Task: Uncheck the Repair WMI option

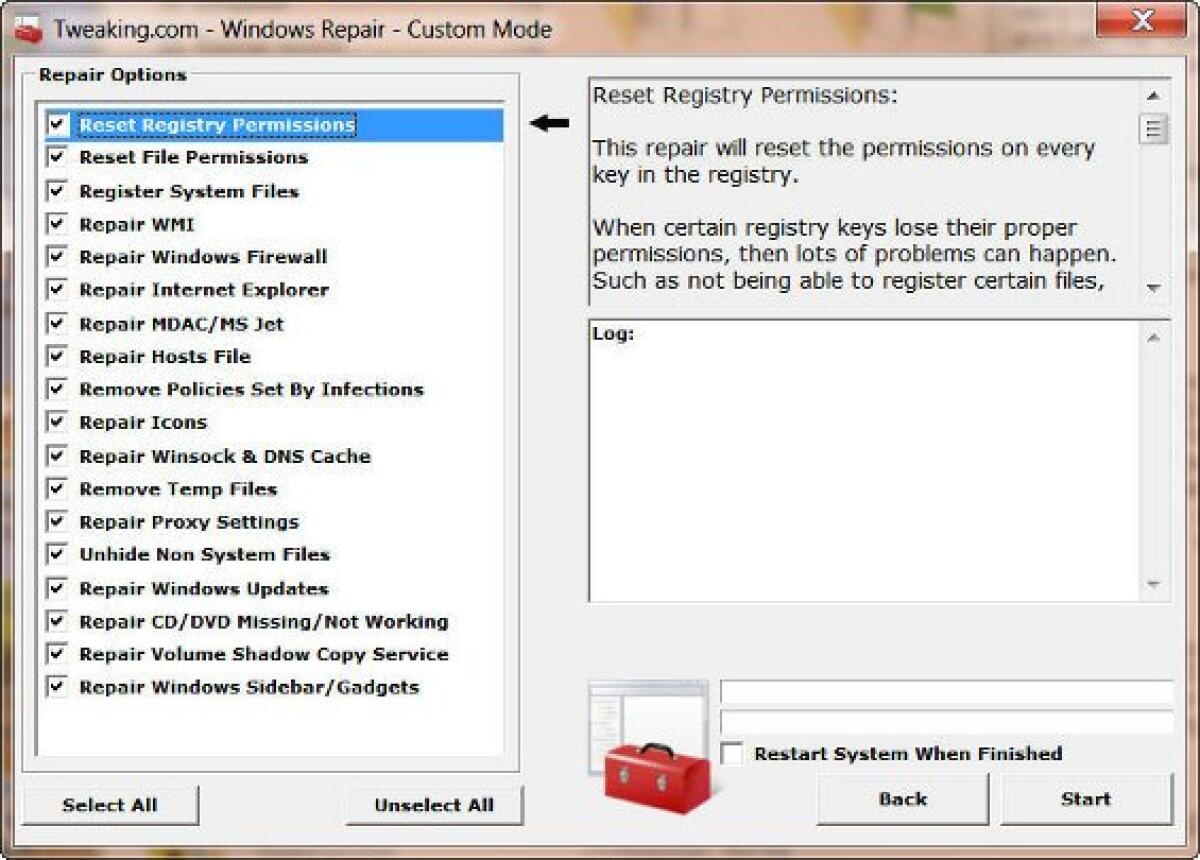Action: (x=58, y=223)
